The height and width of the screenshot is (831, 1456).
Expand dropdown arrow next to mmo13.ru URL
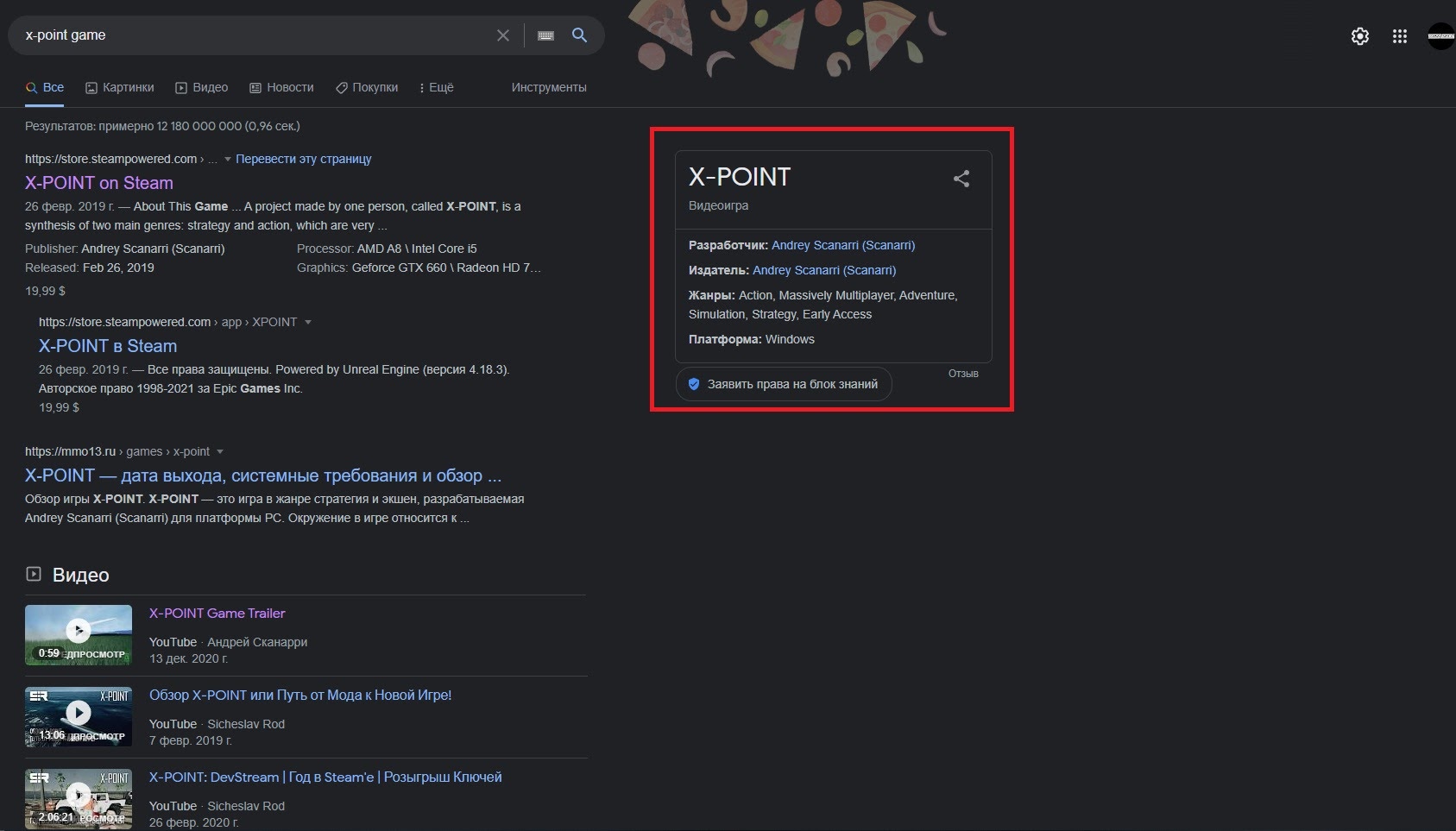click(220, 452)
